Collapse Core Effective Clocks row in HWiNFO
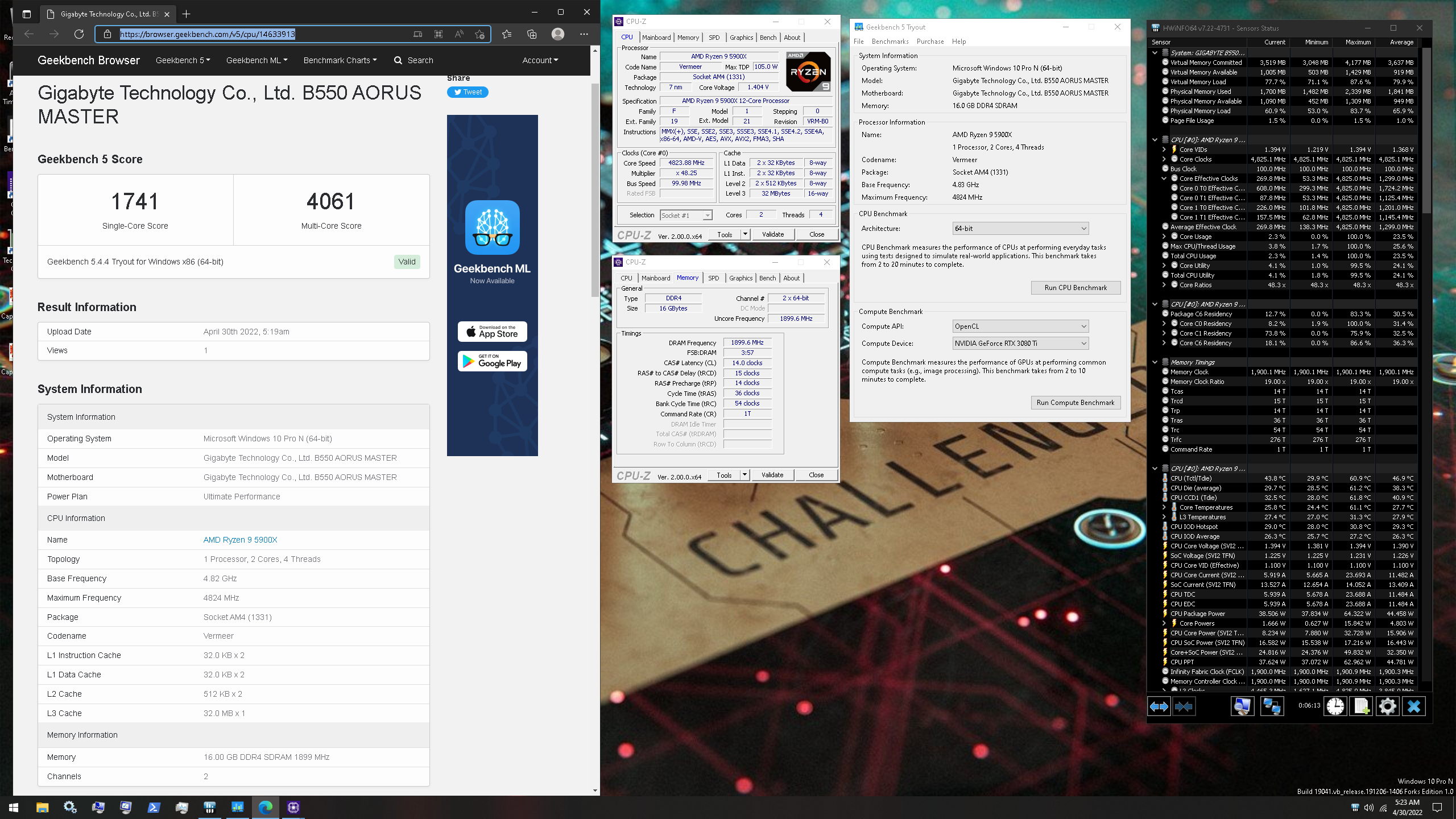This screenshot has width=1456, height=819. tap(1164, 179)
